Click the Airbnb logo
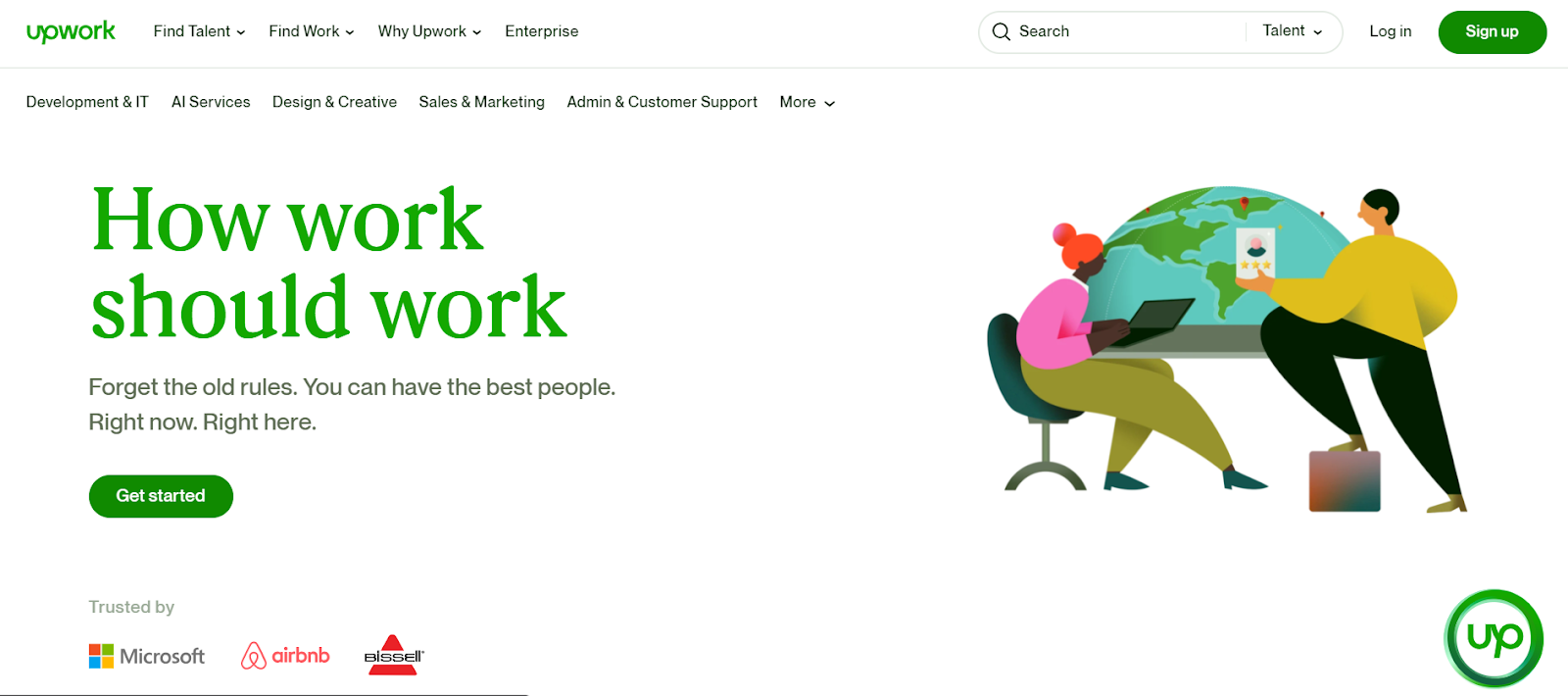This screenshot has width=1568, height=696. click(x=285, y=655)
